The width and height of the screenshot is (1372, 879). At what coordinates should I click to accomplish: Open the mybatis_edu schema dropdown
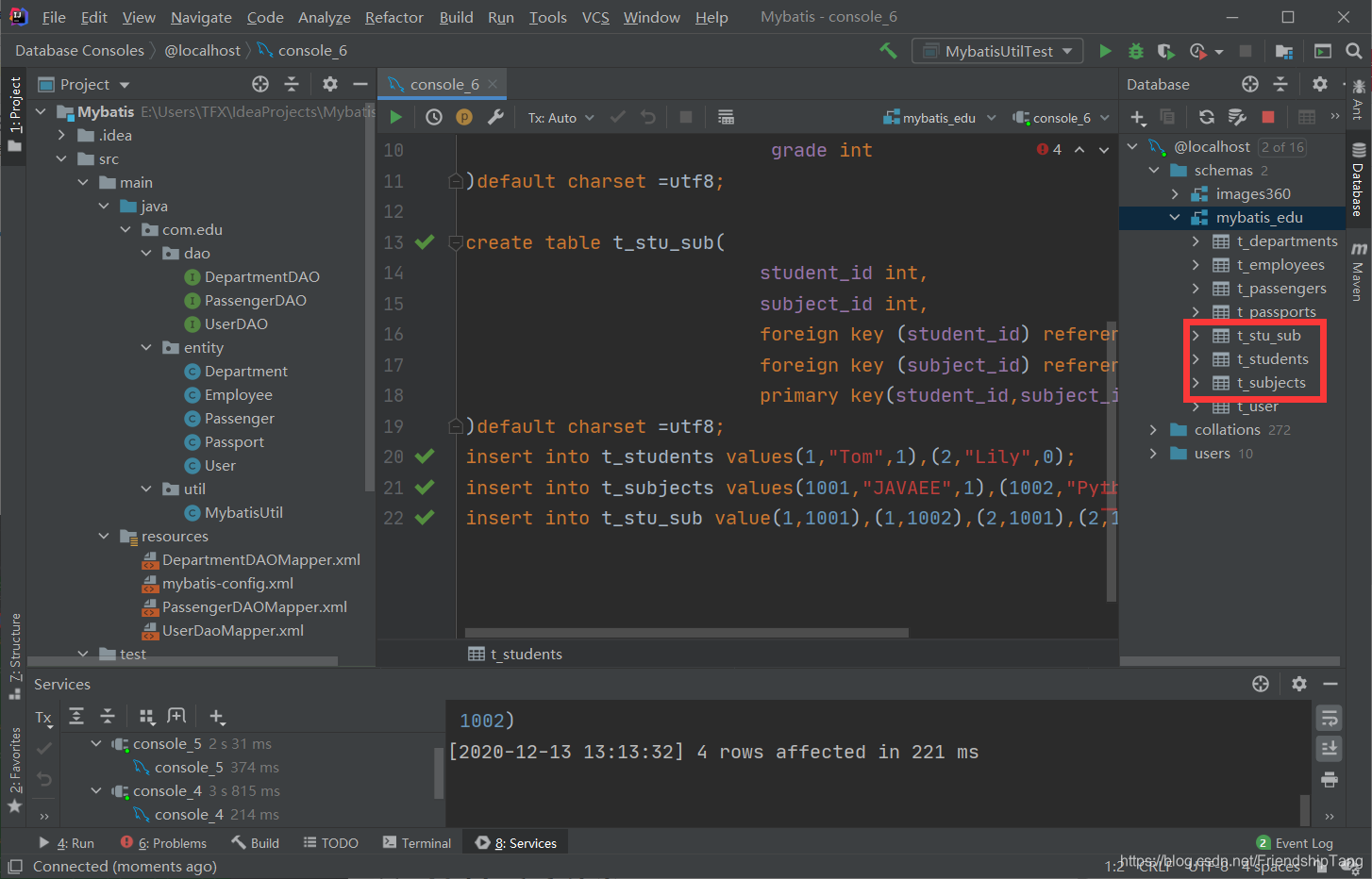[940, 118]
